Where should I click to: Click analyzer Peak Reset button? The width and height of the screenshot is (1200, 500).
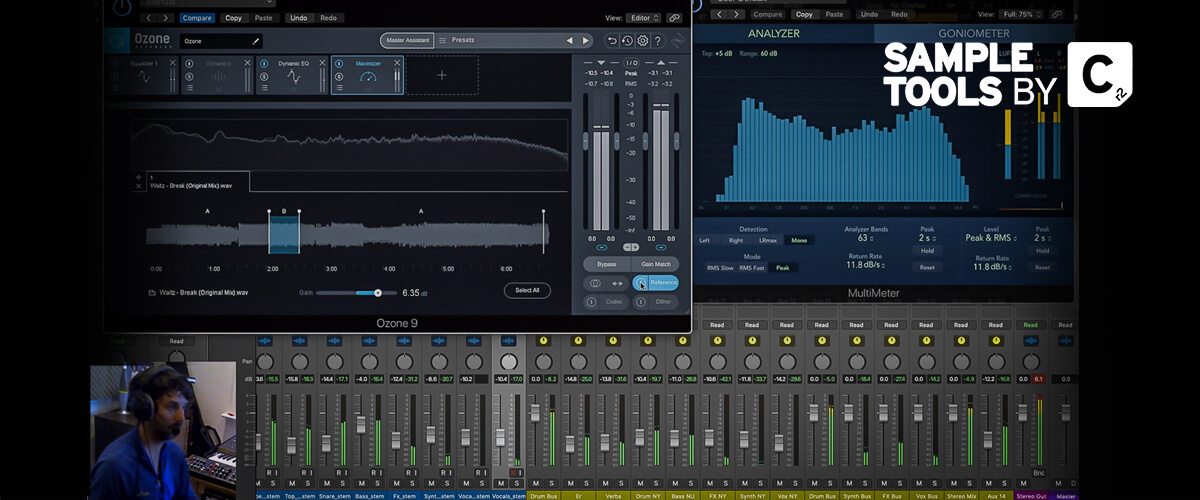[927, 267]
